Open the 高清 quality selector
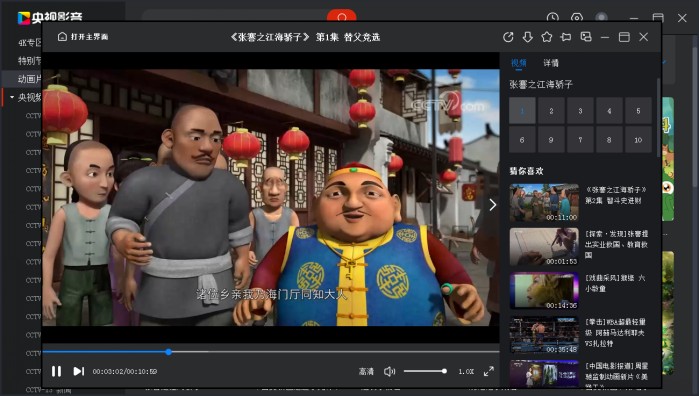Viewport: 699px width, 396px height. click(x=366, y=371)
